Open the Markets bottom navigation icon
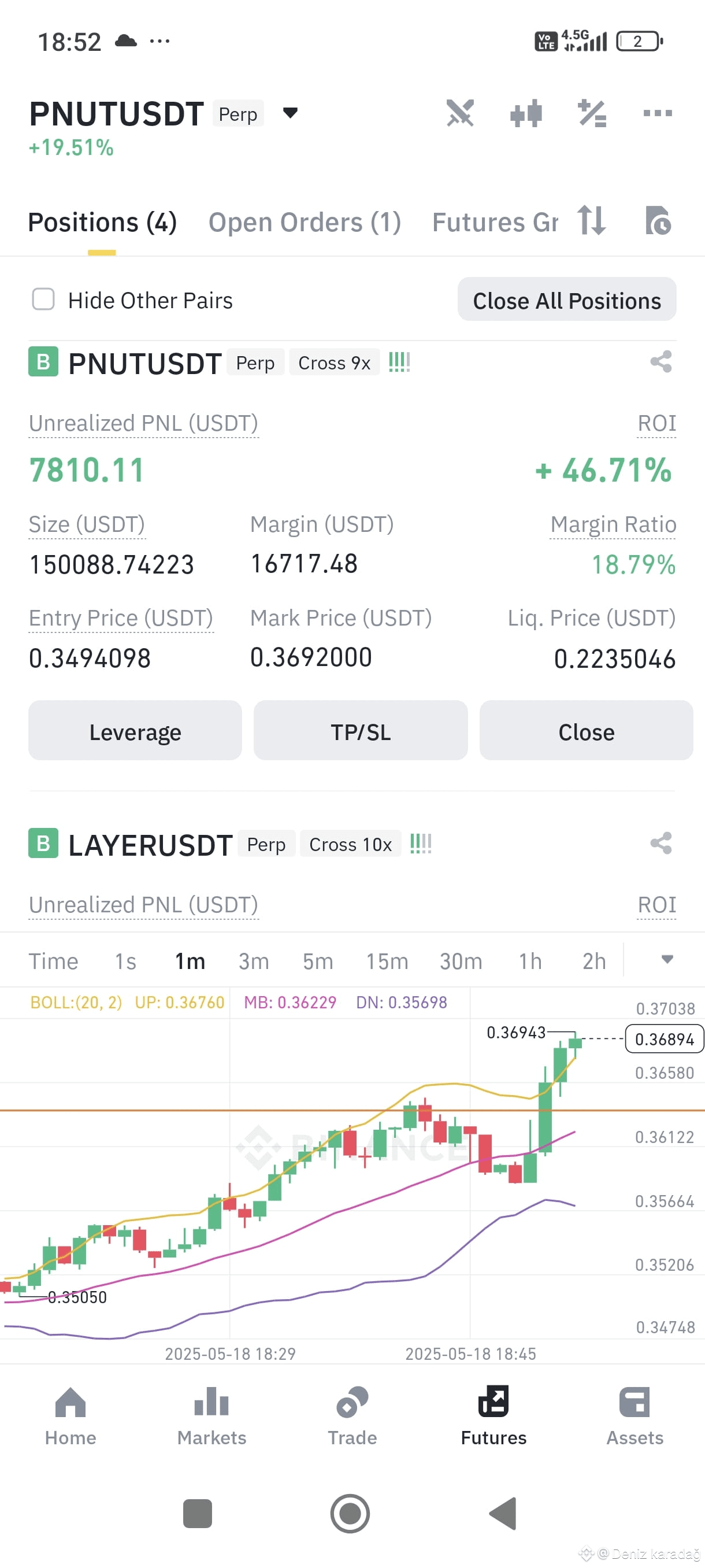Screen dimensions: 705x1568 211,1401
